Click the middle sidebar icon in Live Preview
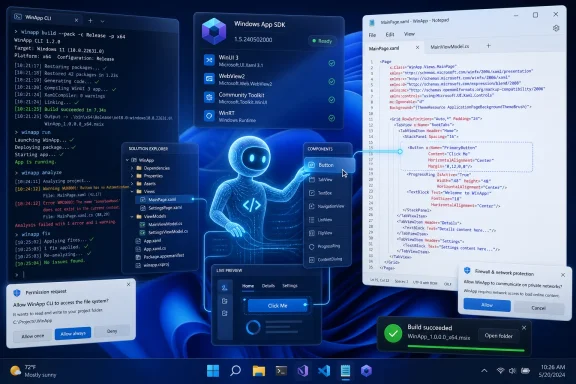Viewport: 576px width, 384px height. point(224,301)
